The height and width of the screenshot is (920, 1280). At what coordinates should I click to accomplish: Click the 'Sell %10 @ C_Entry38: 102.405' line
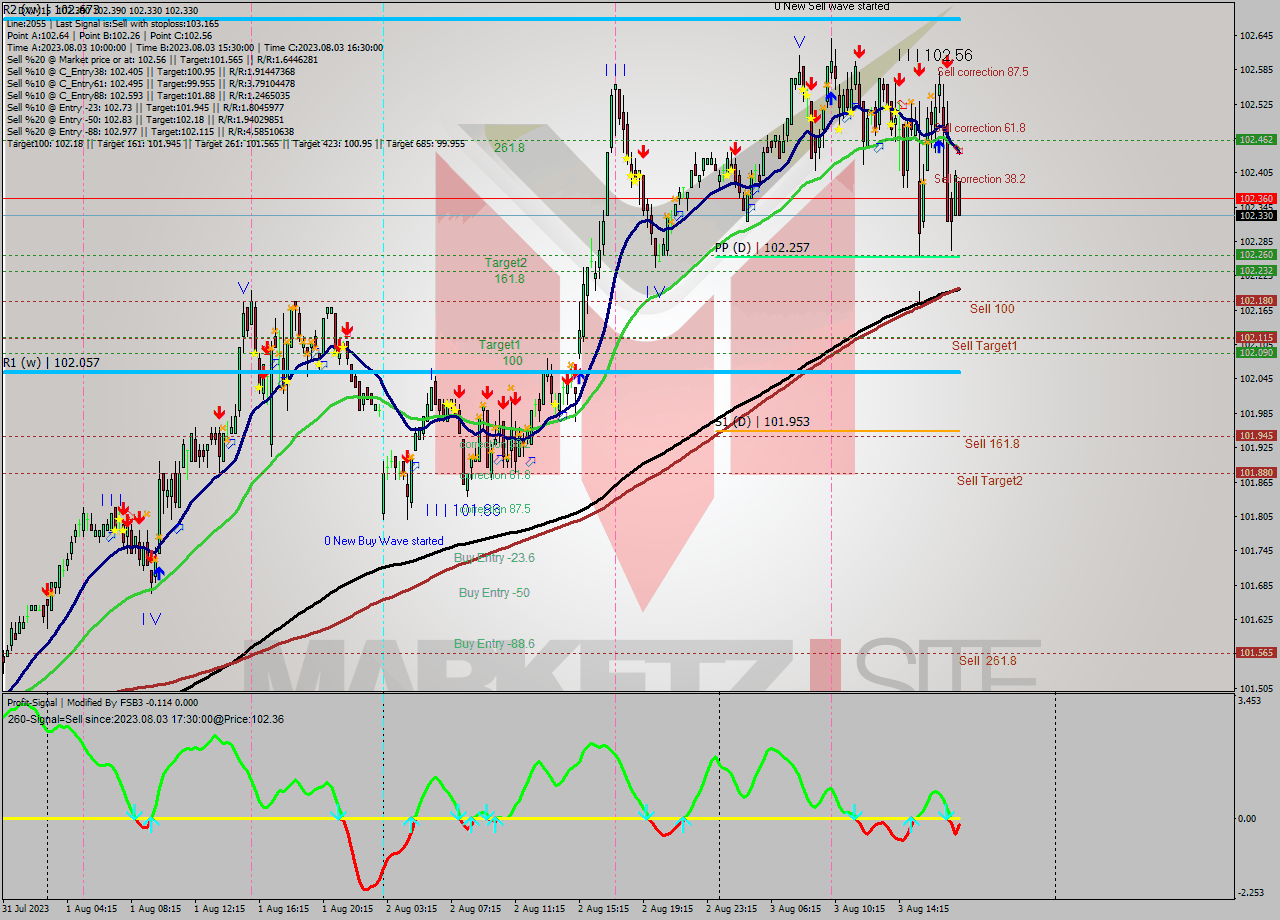click(x=150, y=71)
